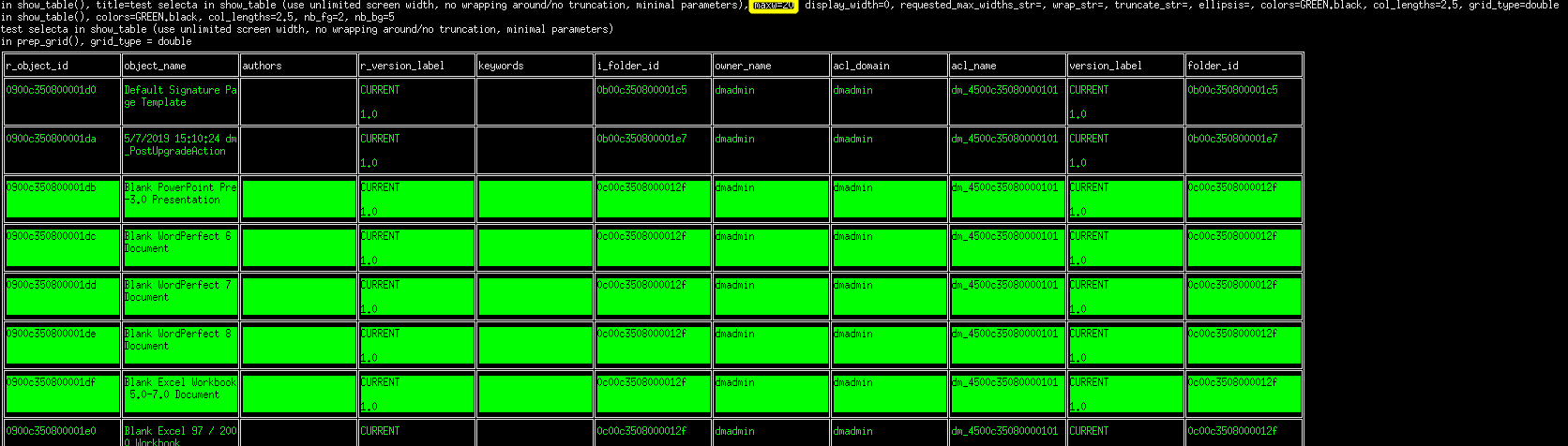Click the highlighted maxw=20 text

774,6
